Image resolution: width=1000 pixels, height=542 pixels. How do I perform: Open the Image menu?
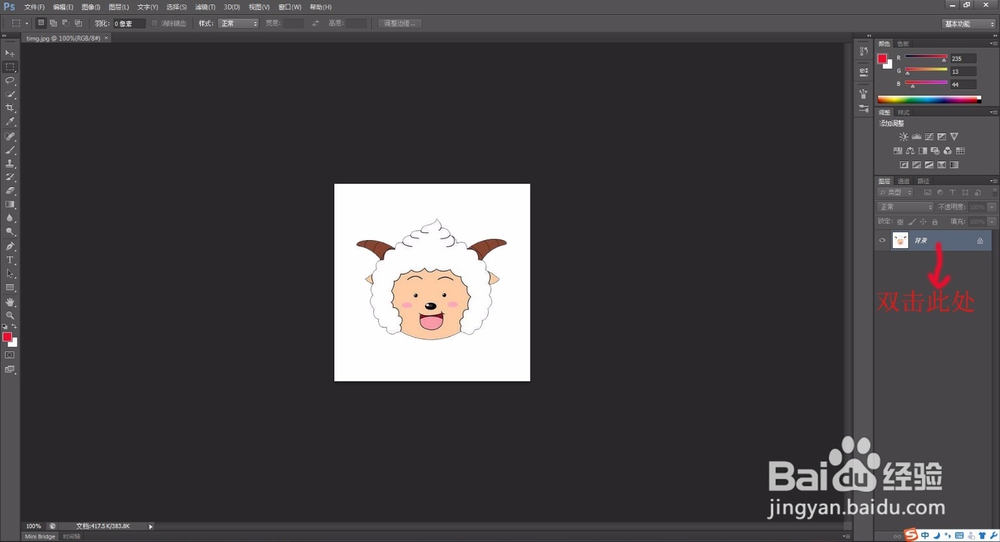tap(91, 7)
